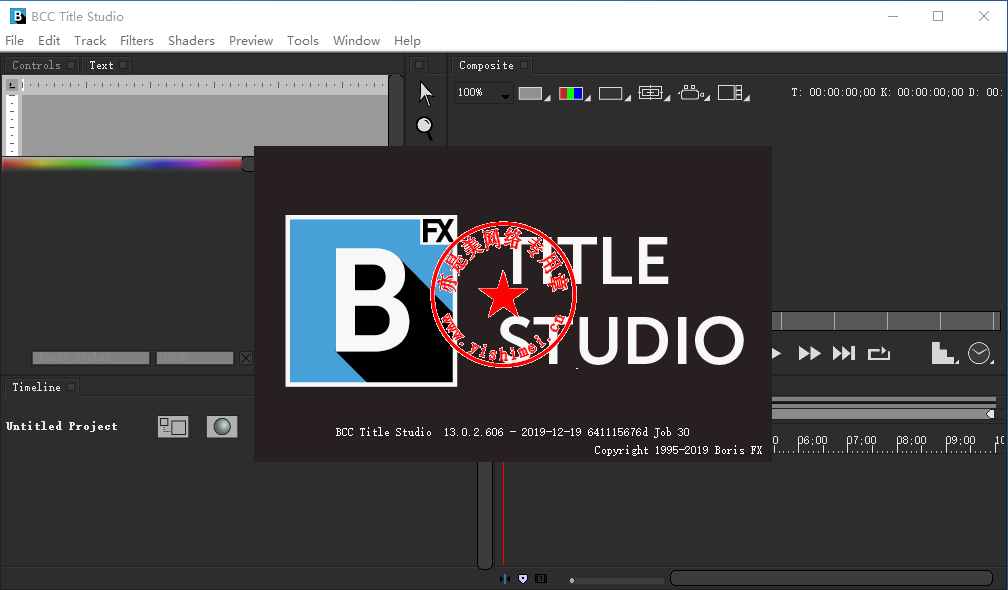This screenshot has width=1008, height=590.
Task: Click the snap icon below the timeline
Action: [505, 579]
